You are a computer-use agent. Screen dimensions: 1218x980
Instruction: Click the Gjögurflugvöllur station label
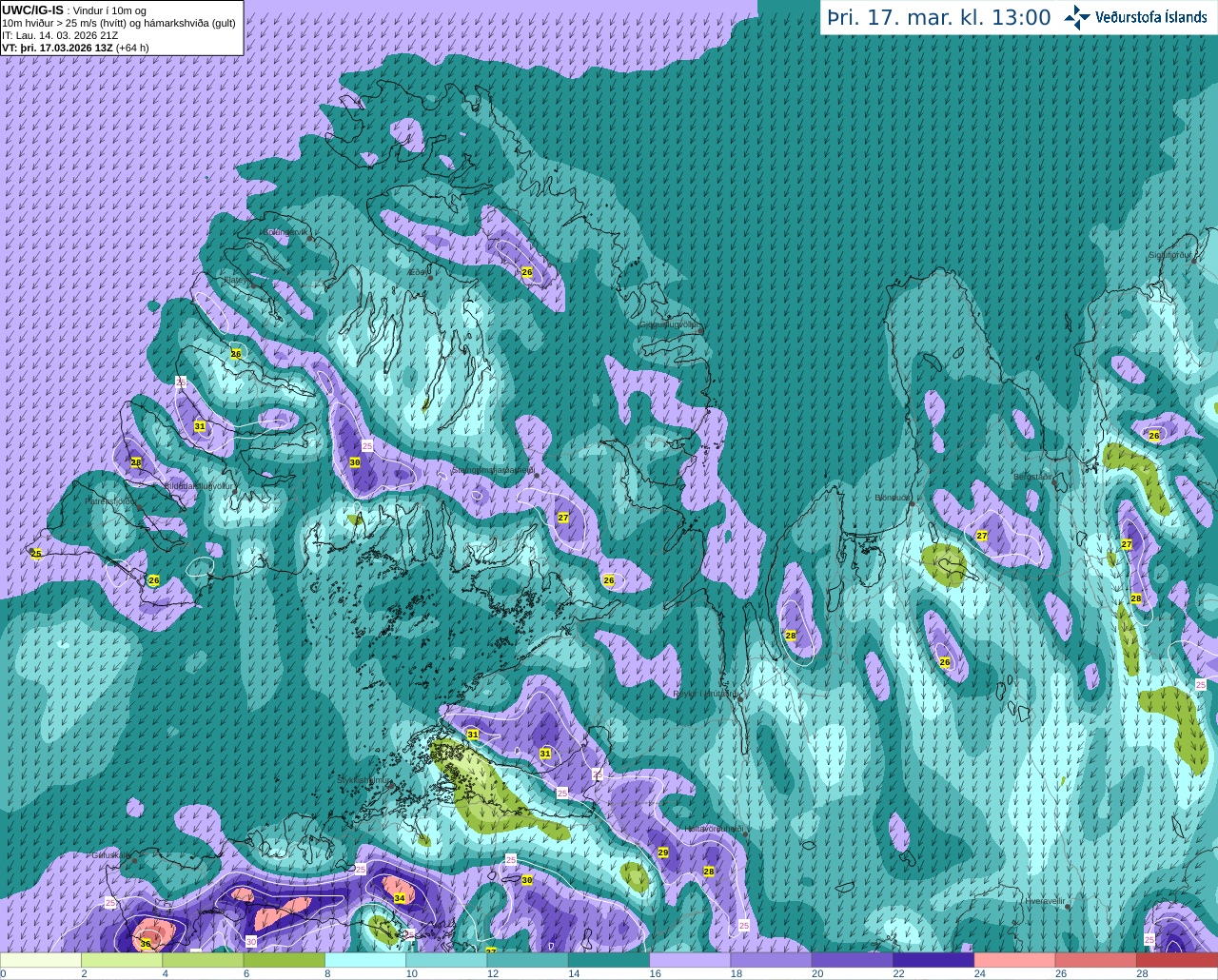[669, 323]
